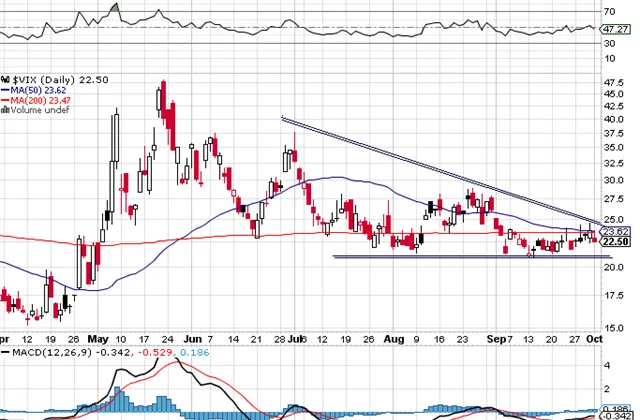Click the RSI value tag "47.27"
The height and width of the screenshot is (420, 640).
[614, 29]
